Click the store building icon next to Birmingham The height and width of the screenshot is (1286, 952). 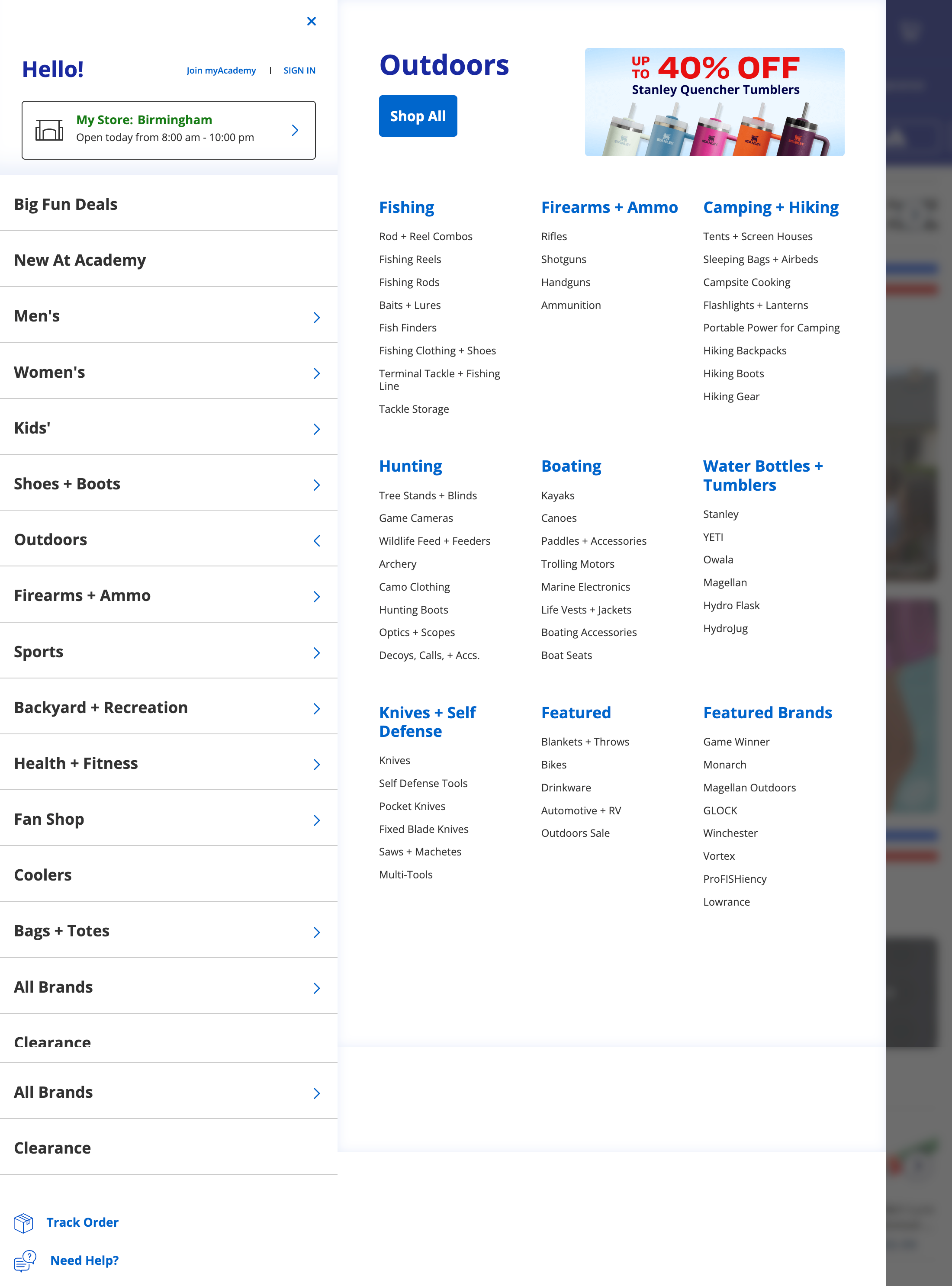coord(49,130)
